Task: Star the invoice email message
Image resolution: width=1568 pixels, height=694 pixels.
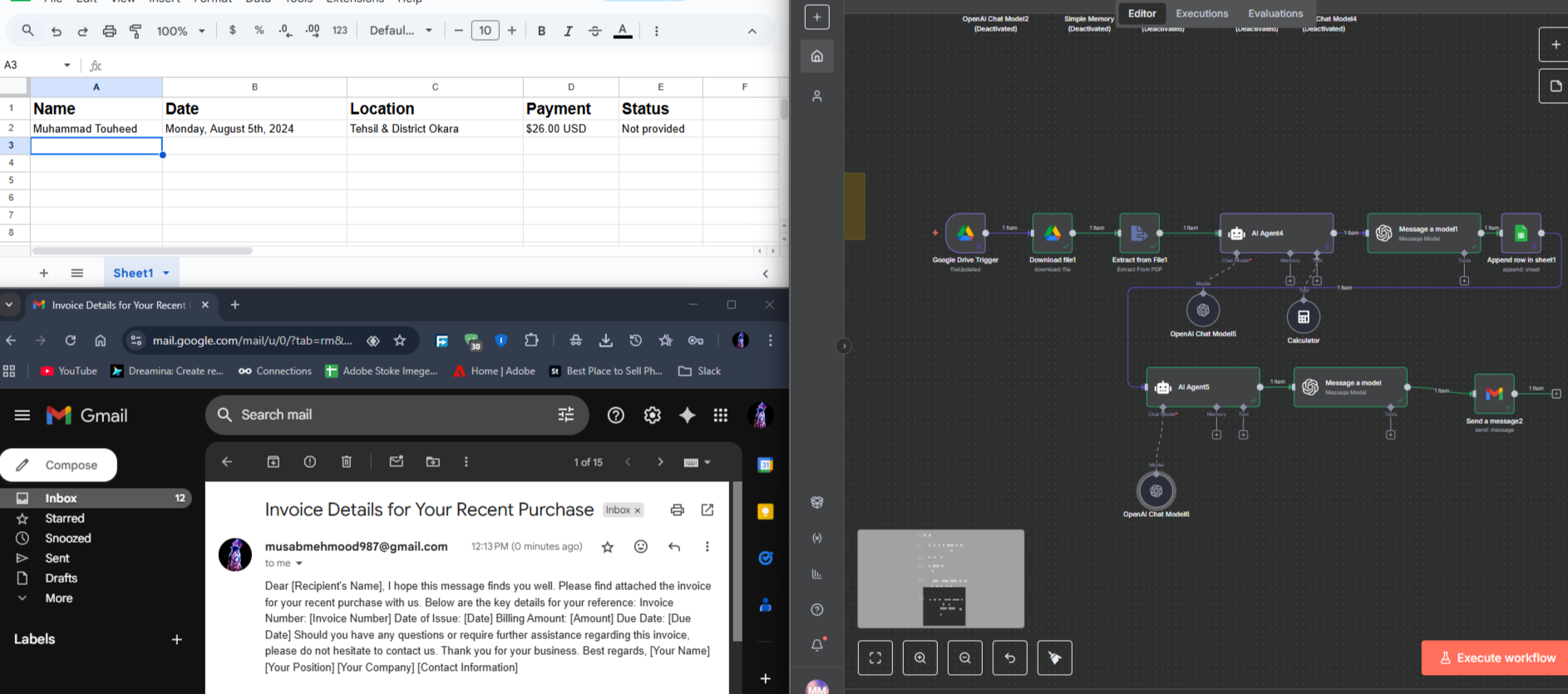Action: [x=608, y=547]
